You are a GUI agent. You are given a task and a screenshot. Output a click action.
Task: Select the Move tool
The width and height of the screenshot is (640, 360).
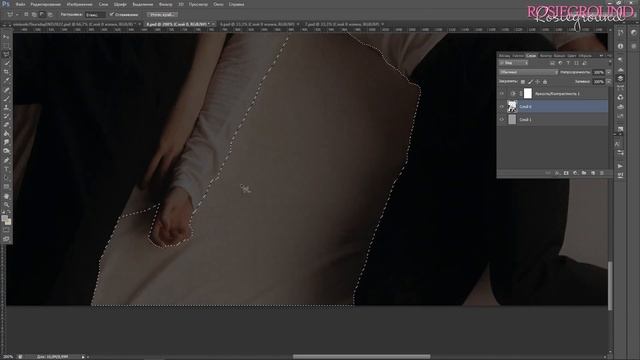tap(6, 37)
